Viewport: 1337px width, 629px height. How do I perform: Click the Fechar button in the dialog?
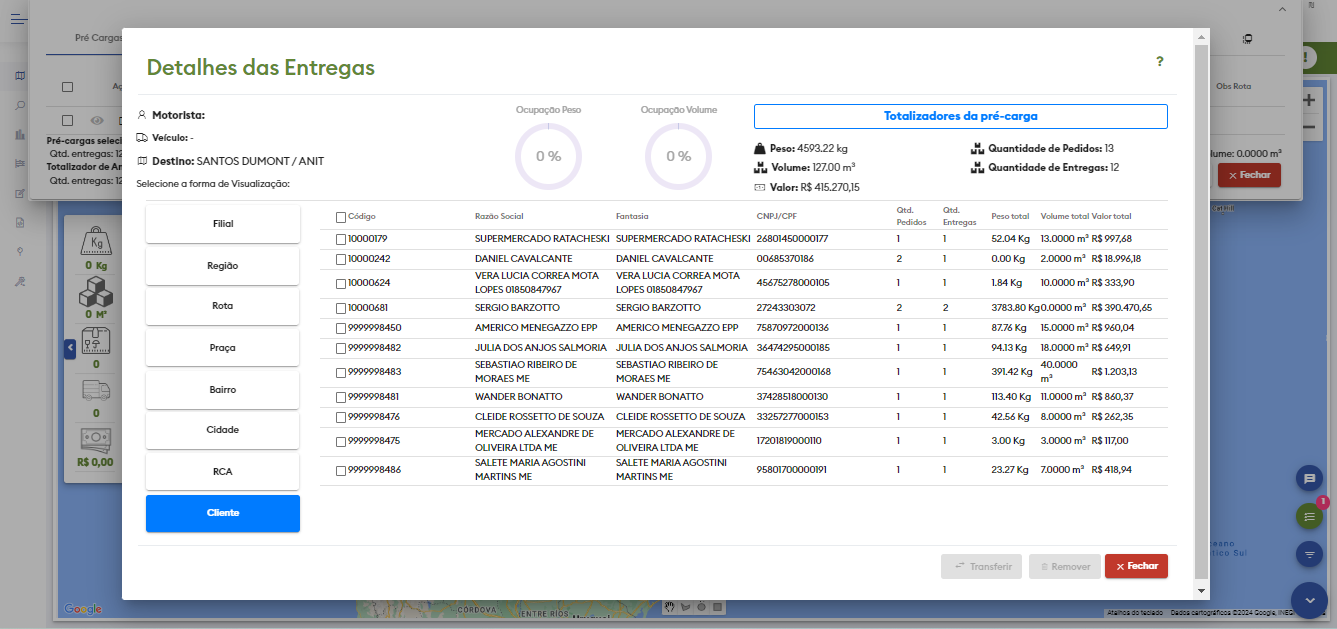pos(1135,566)
